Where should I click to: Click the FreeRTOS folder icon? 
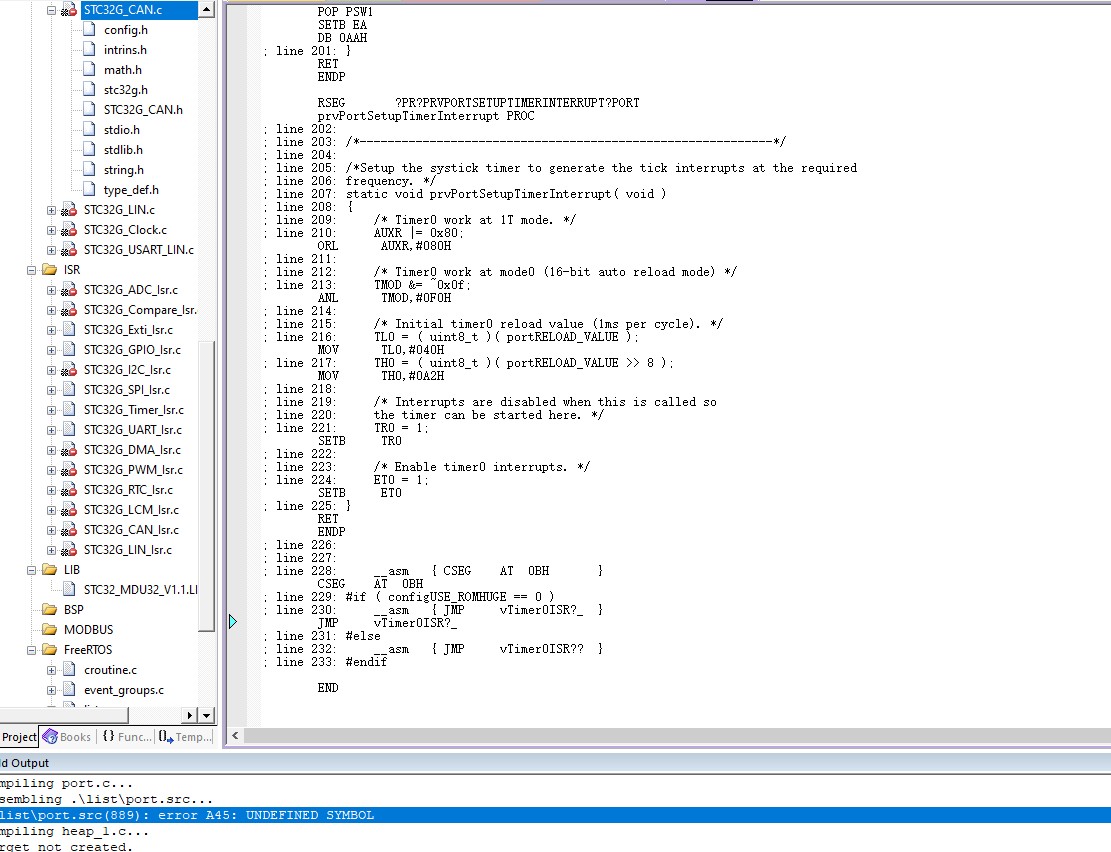50,649
